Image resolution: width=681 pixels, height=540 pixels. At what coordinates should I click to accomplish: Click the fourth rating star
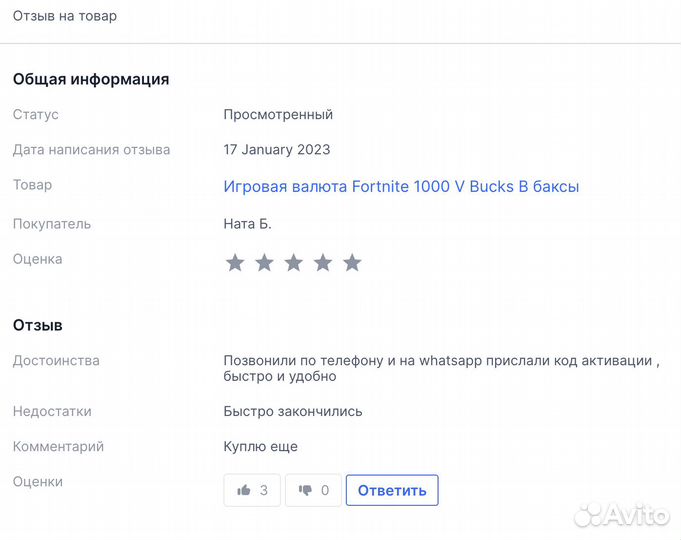323,263
